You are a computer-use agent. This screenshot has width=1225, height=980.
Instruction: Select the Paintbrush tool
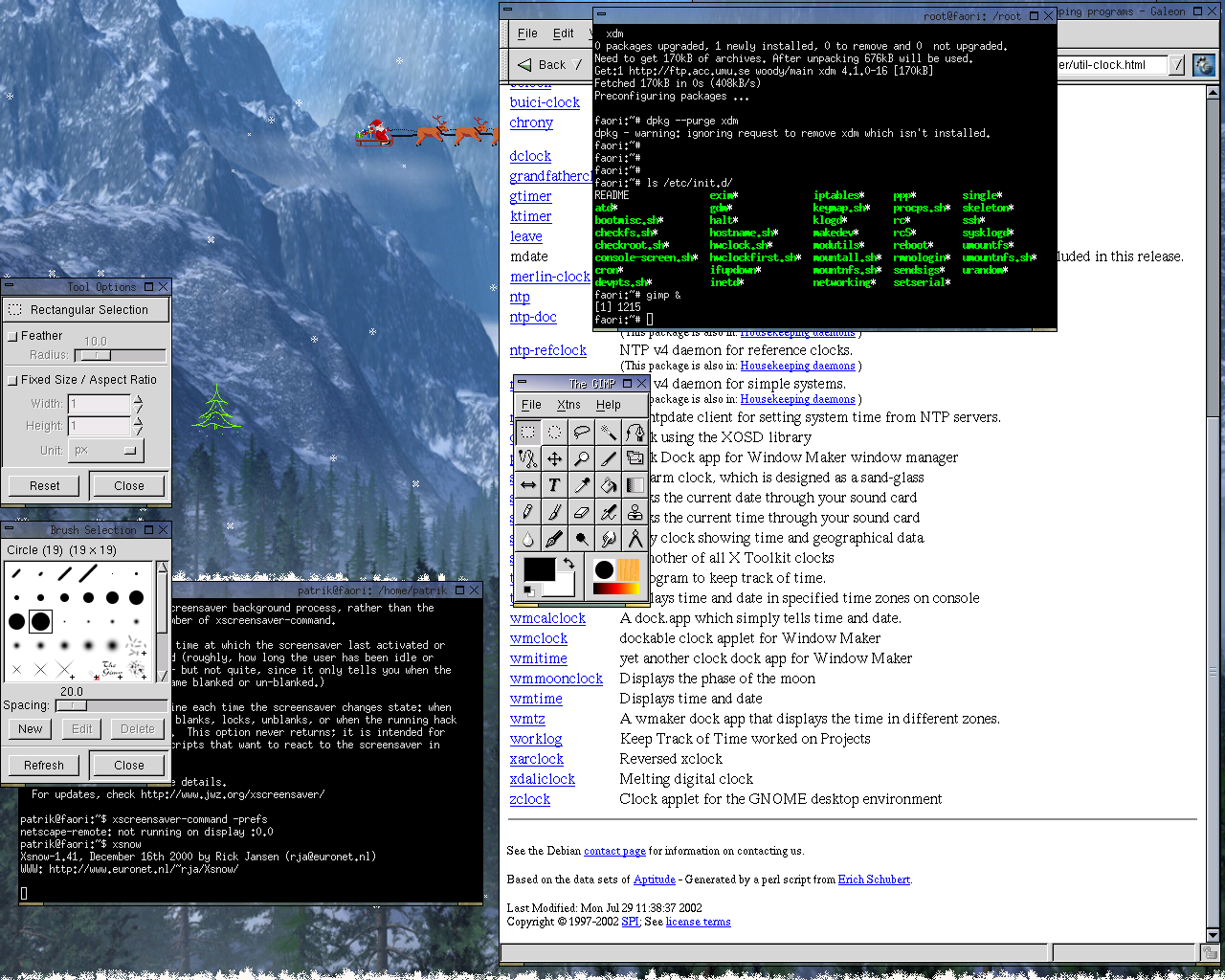point(554,512)
